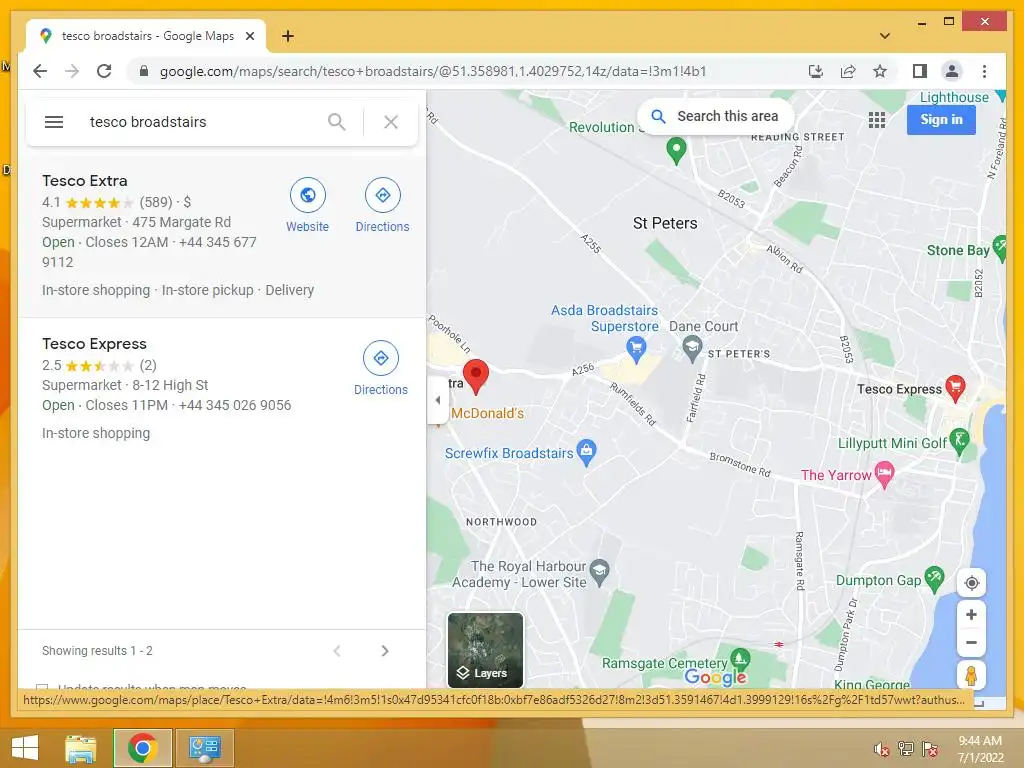Image resolution: width=1024 pixels, height=768 pixels.
Task: Click The Yarrow hotel marker
Action: point(884,475)
